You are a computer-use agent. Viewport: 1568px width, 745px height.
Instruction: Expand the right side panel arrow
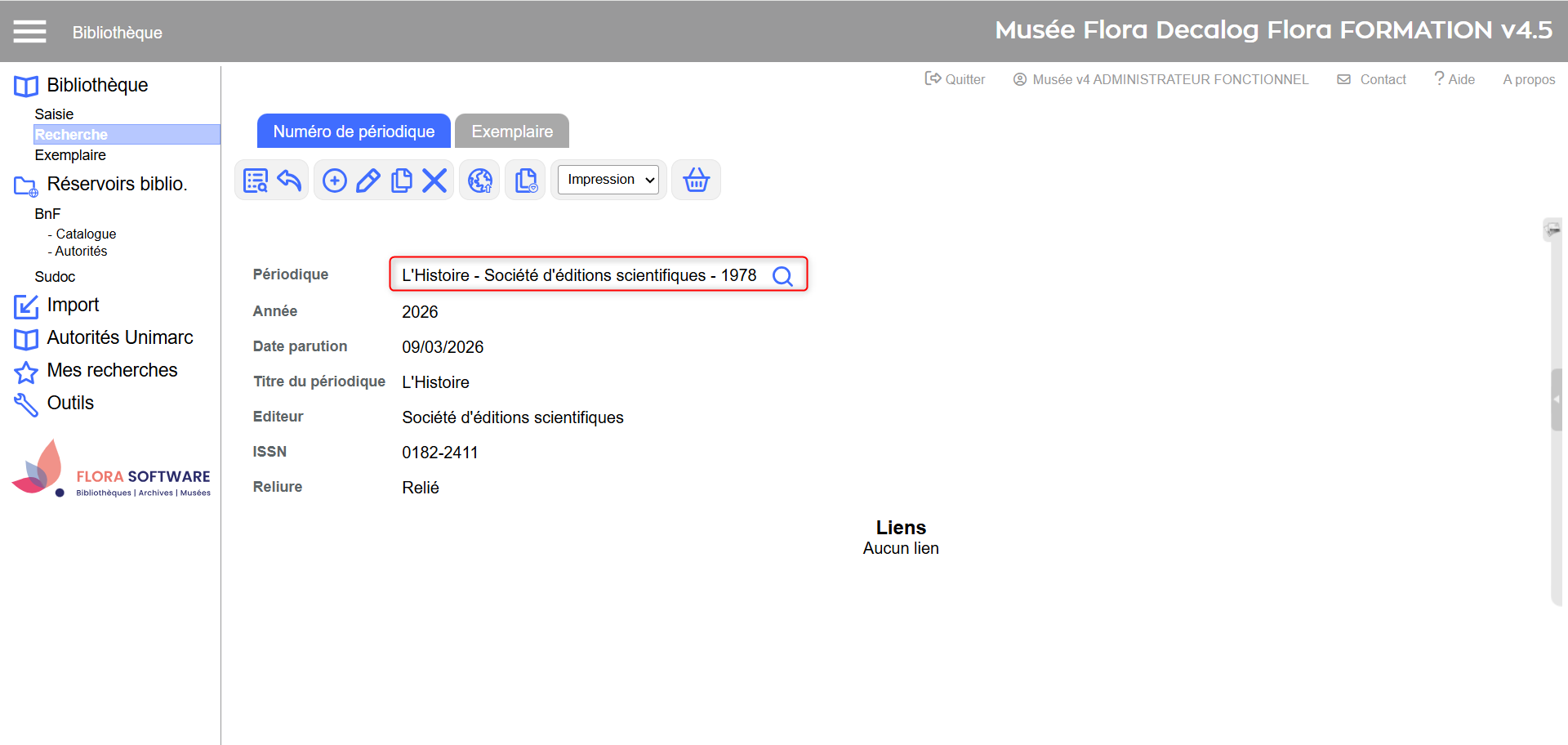(x=1557, y=399)
